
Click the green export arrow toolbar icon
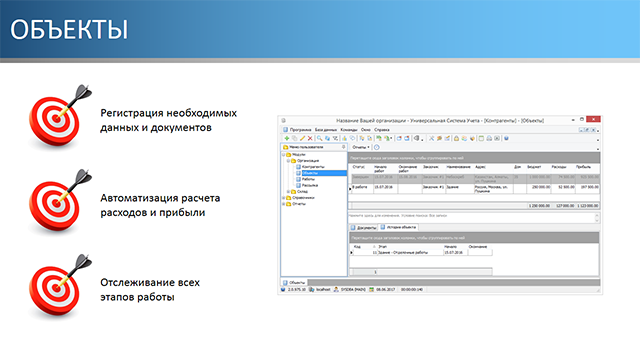[379, 138]
